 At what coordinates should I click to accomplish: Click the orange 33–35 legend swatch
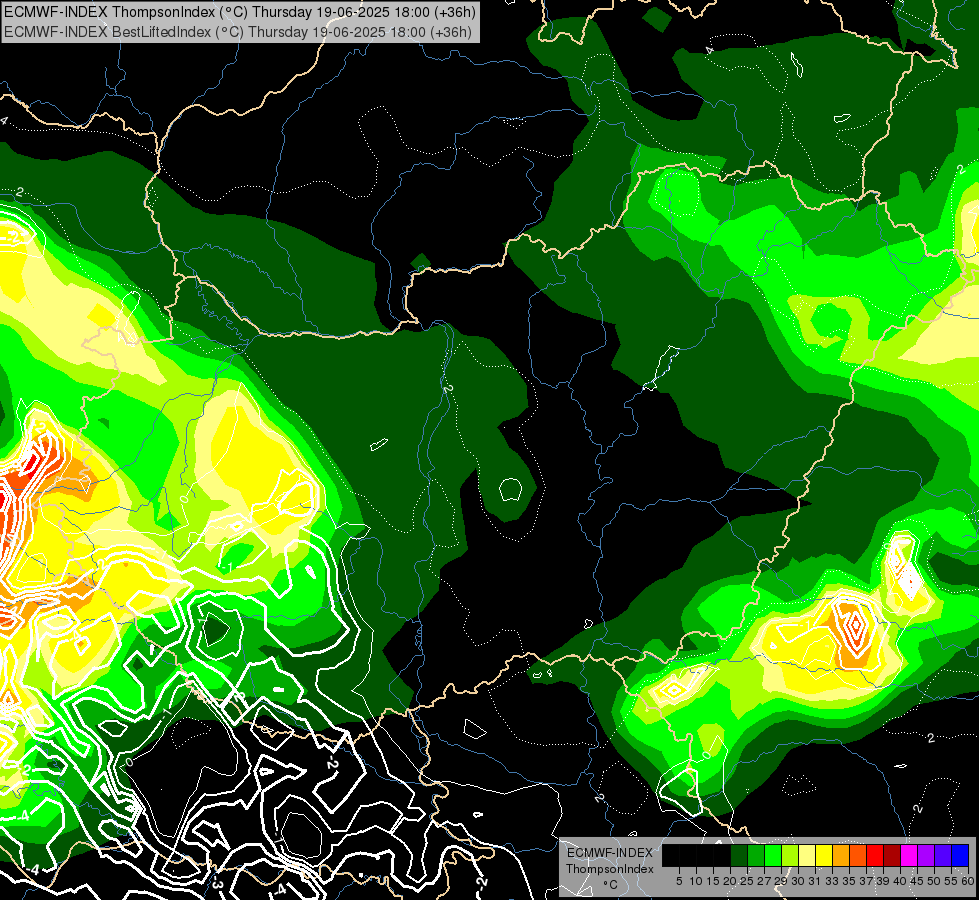(x=841, y=855)
